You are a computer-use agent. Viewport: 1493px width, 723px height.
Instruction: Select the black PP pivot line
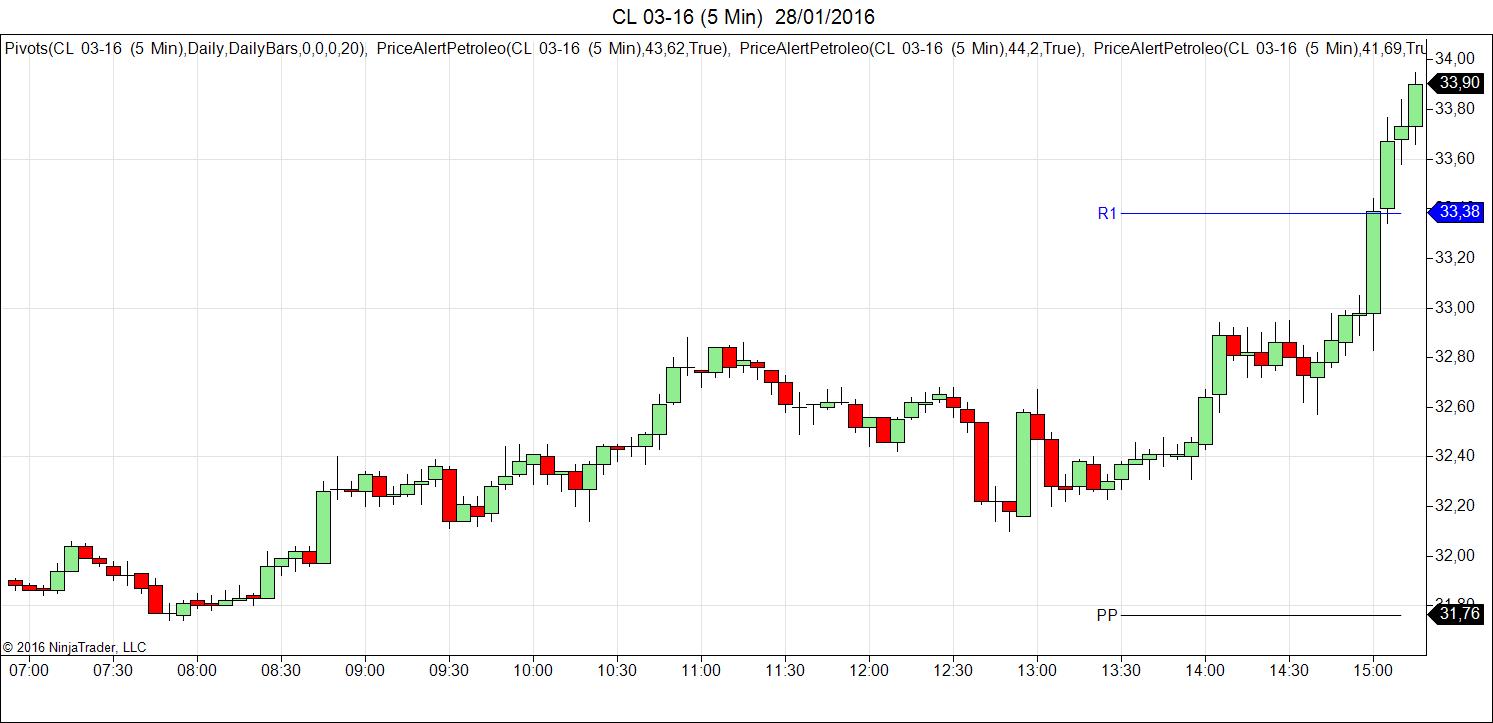pos(1261,615)
